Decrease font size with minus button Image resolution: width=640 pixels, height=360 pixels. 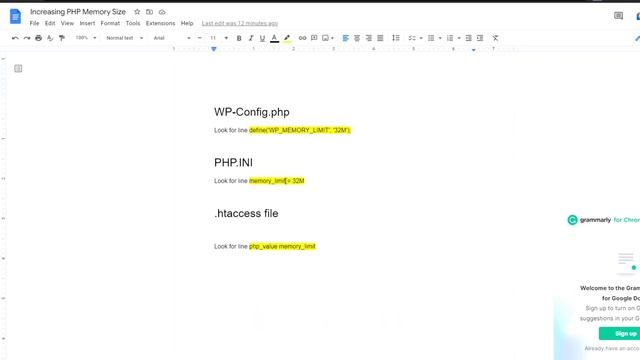pyautogui.click(x=200, y=38)
